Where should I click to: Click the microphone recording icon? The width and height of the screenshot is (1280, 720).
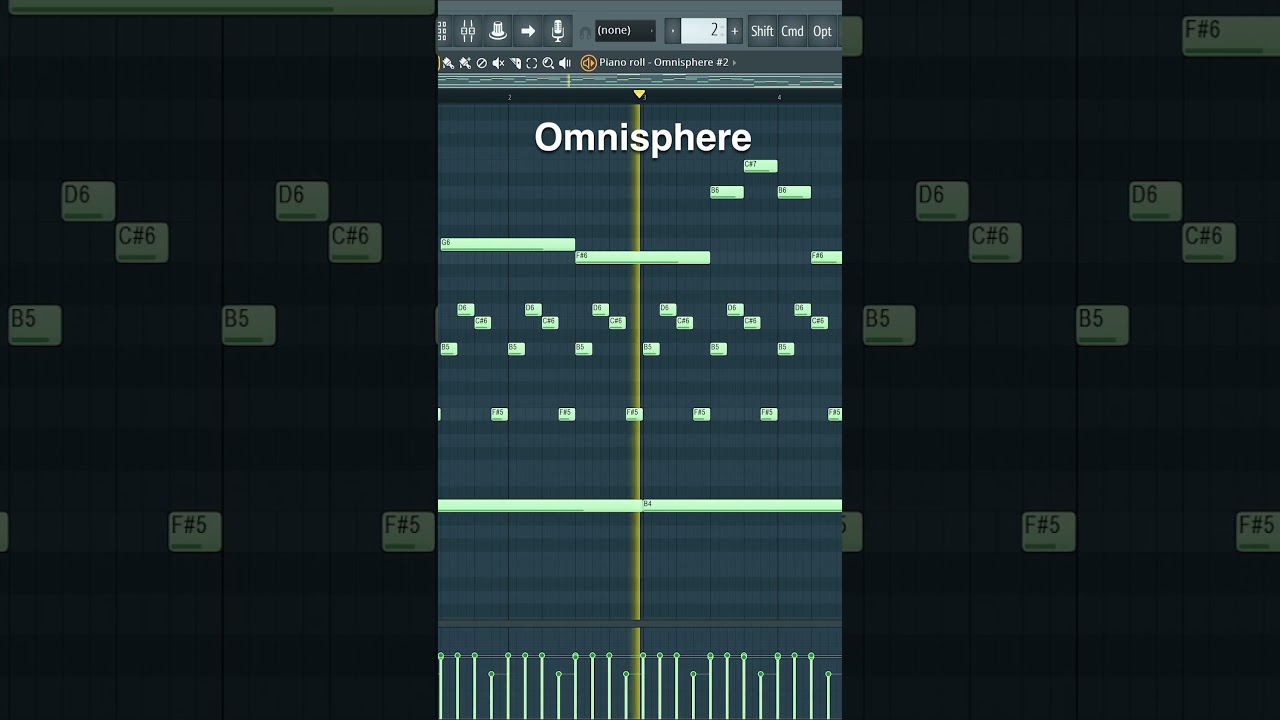click(558, 31)
